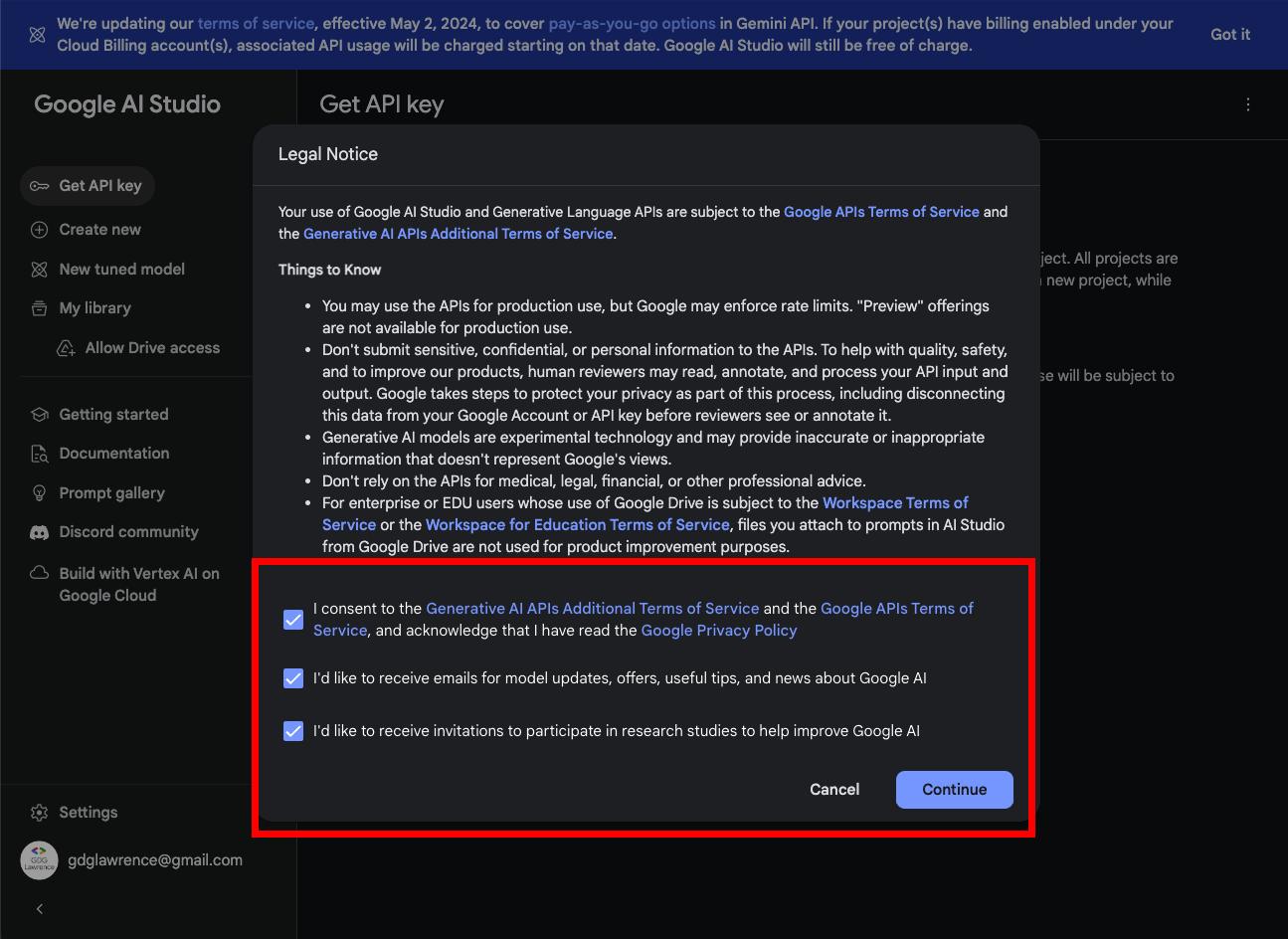Screen dimensions: 1288x939
Task: Select Getting started in the sidebar
Action: click(113, 415)
